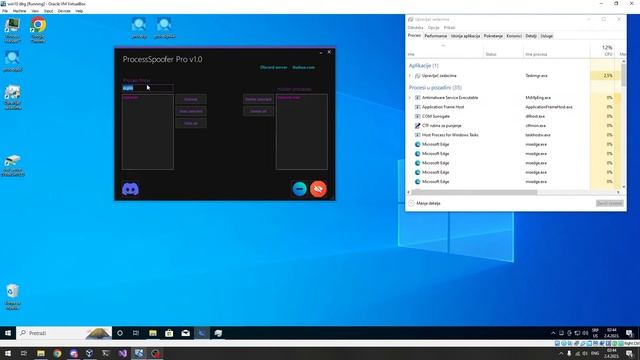Switch to the Detalji tab
Screen dimensions: 640x360
[x=531, y=36]
